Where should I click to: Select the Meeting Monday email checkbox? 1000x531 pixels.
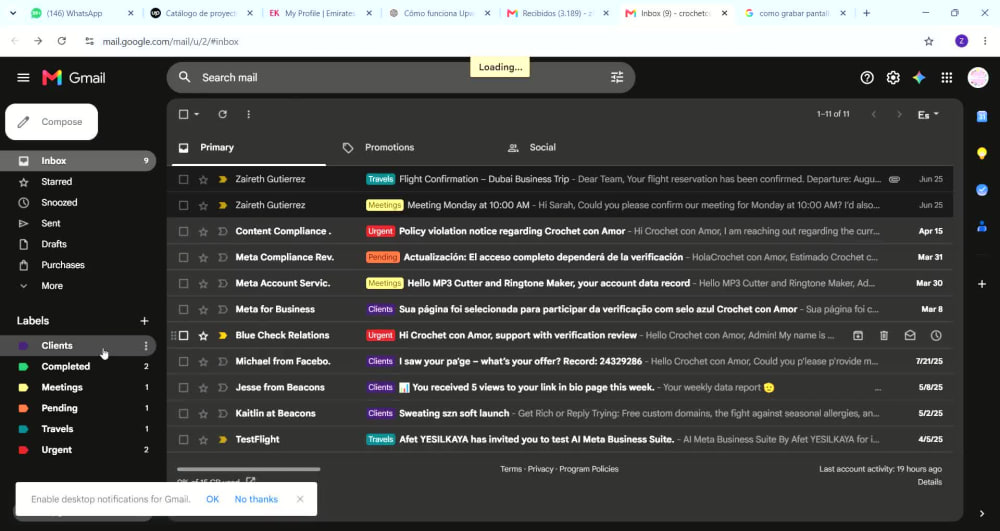tap(184, 205)
